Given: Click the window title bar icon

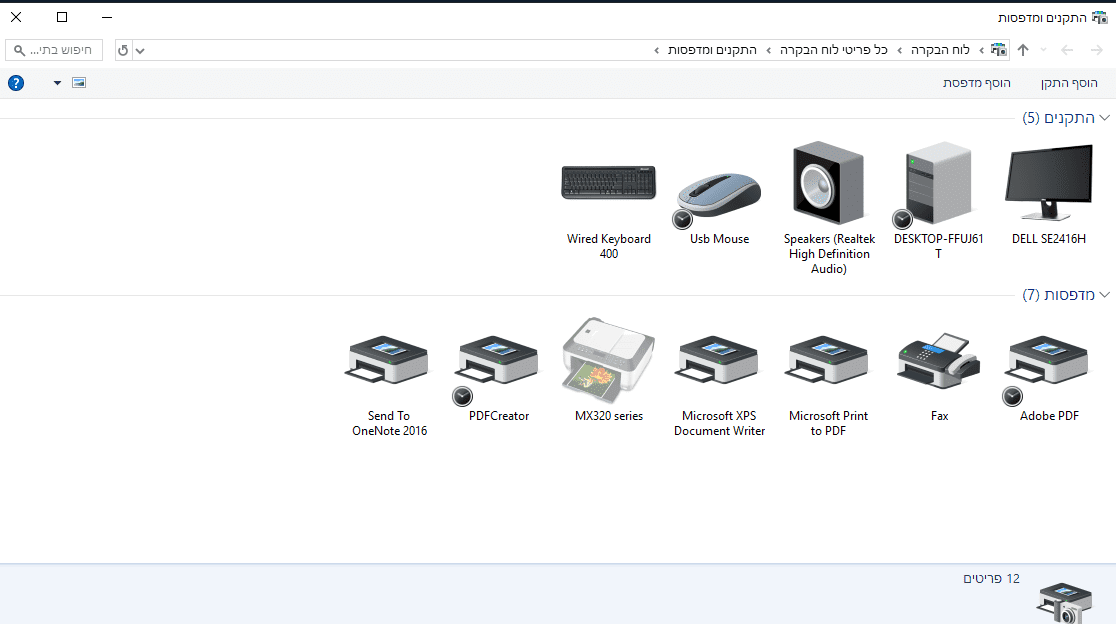Looking at the screenshot, I should (1100, 18).
